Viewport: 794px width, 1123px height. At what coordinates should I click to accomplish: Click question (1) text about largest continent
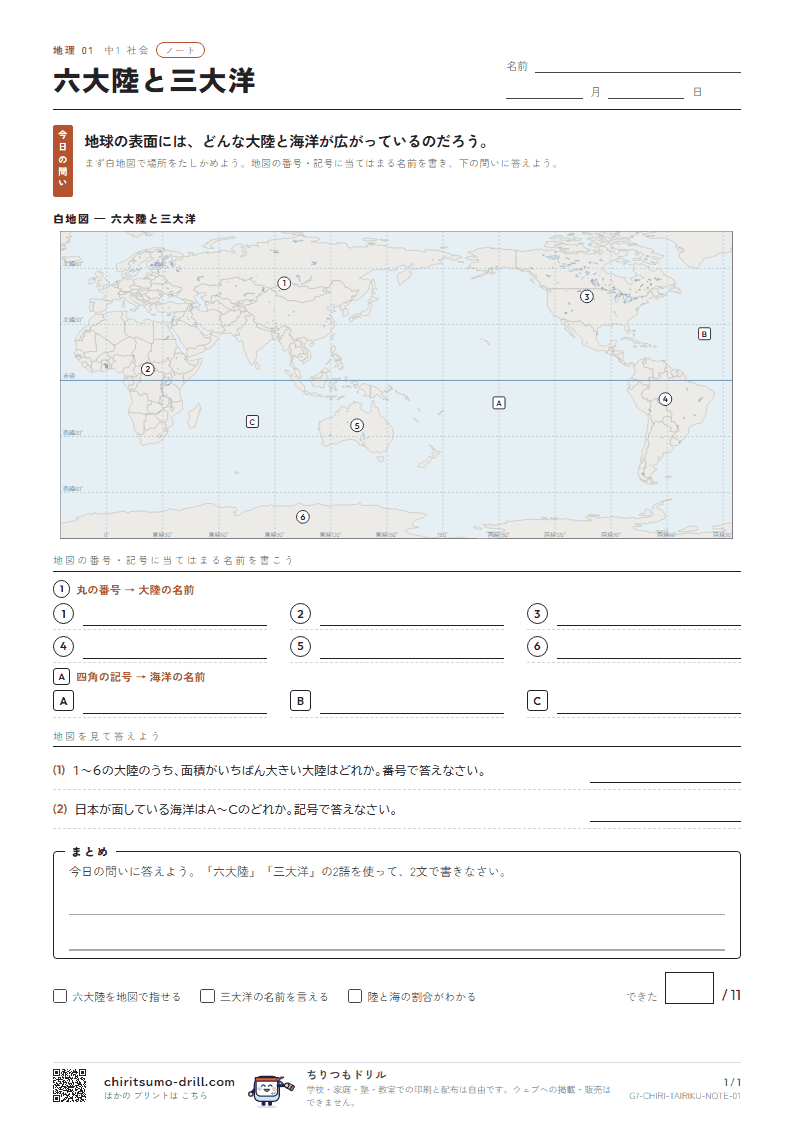click(281, 771)
